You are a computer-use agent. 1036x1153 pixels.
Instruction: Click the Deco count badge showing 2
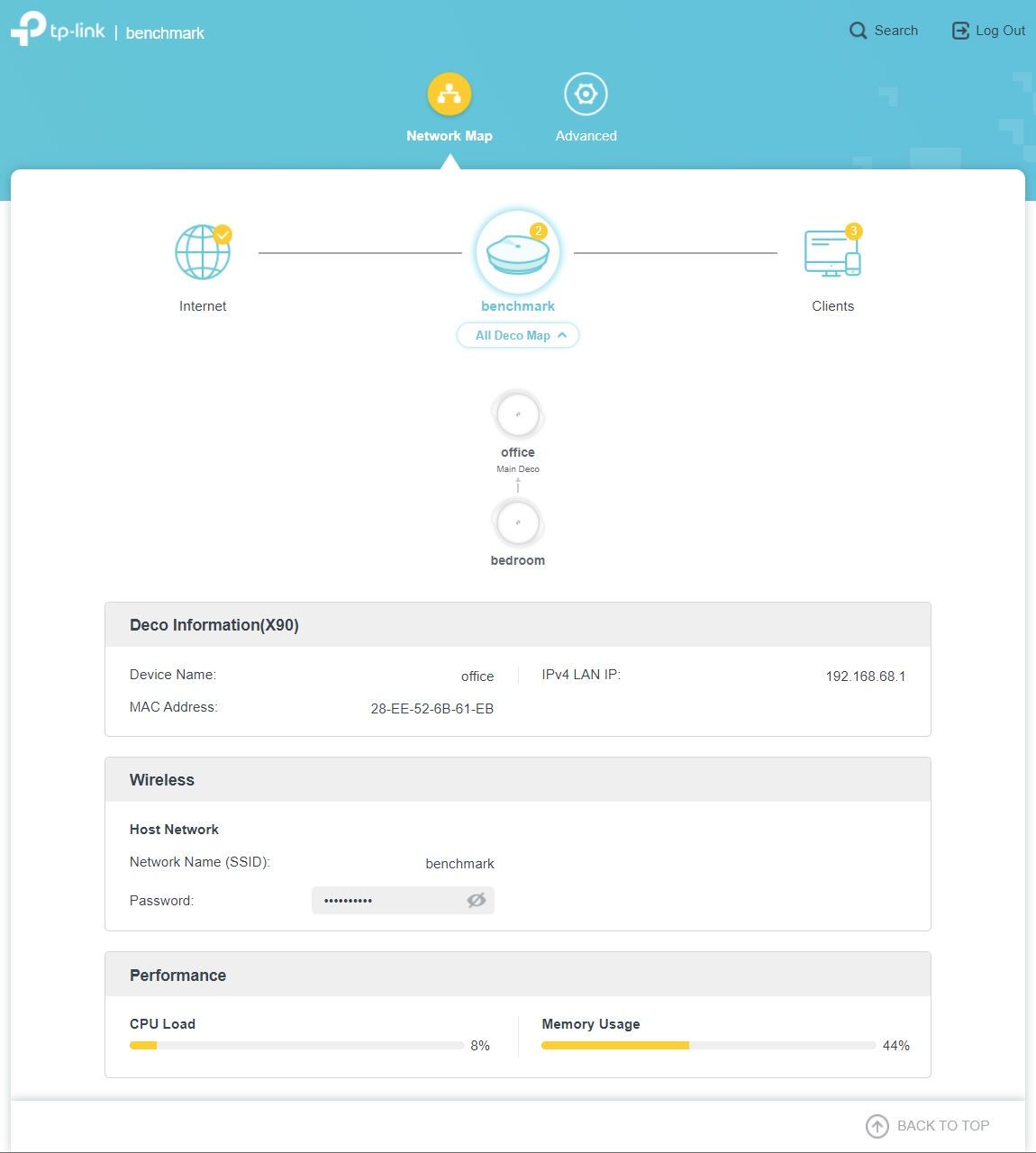[x=538, y=232]
